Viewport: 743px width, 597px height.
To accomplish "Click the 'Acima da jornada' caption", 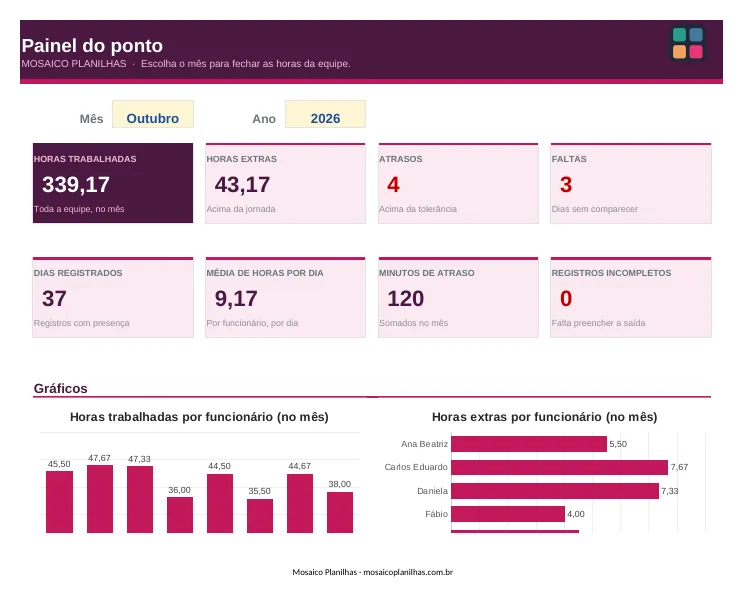I will click(241, 209).
